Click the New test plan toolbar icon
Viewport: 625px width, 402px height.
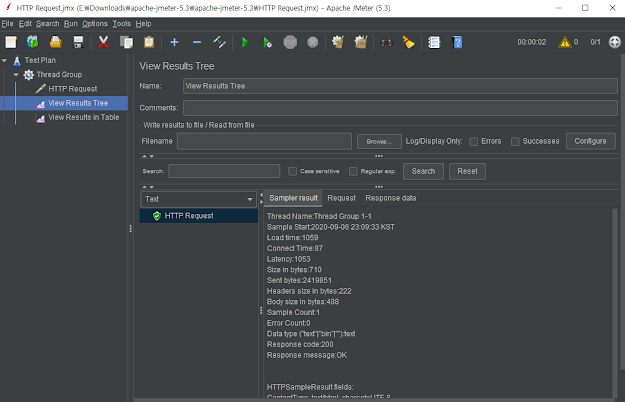[11, 42]
